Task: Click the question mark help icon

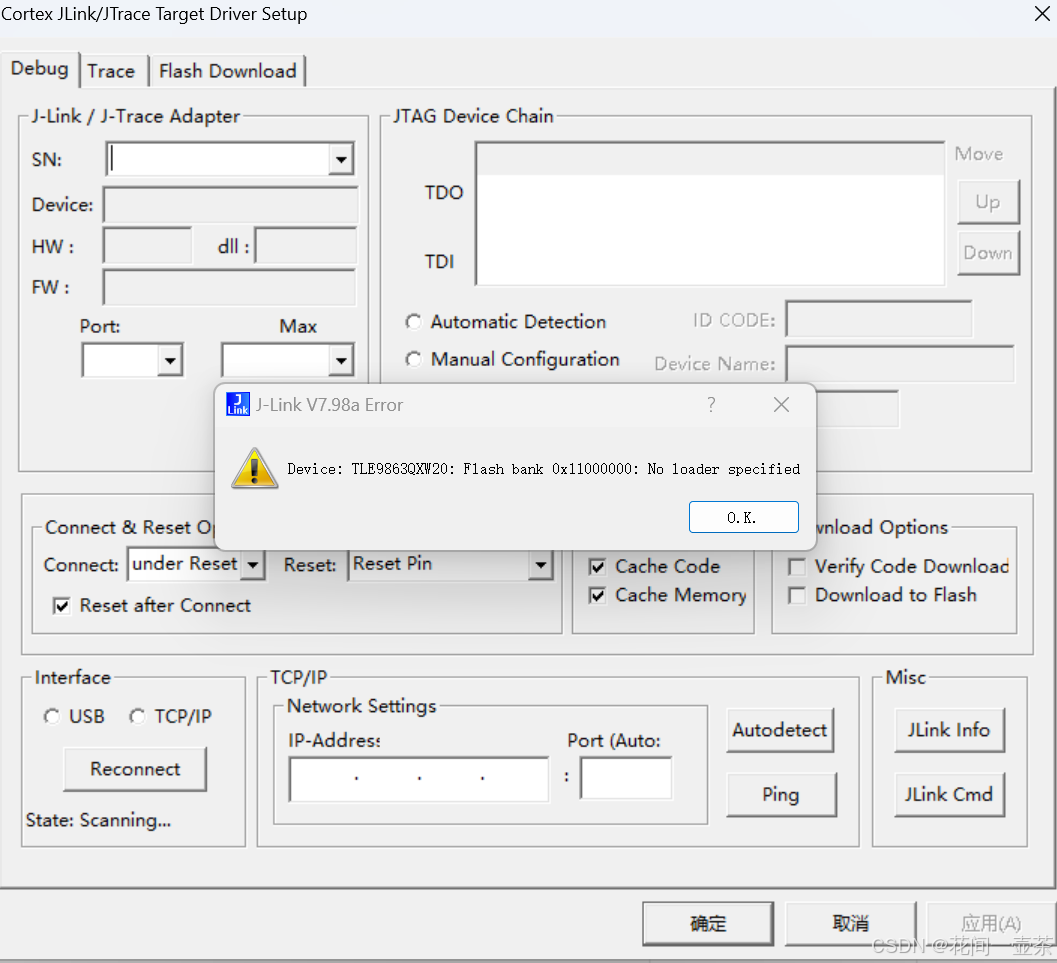Action: (711, 404)
